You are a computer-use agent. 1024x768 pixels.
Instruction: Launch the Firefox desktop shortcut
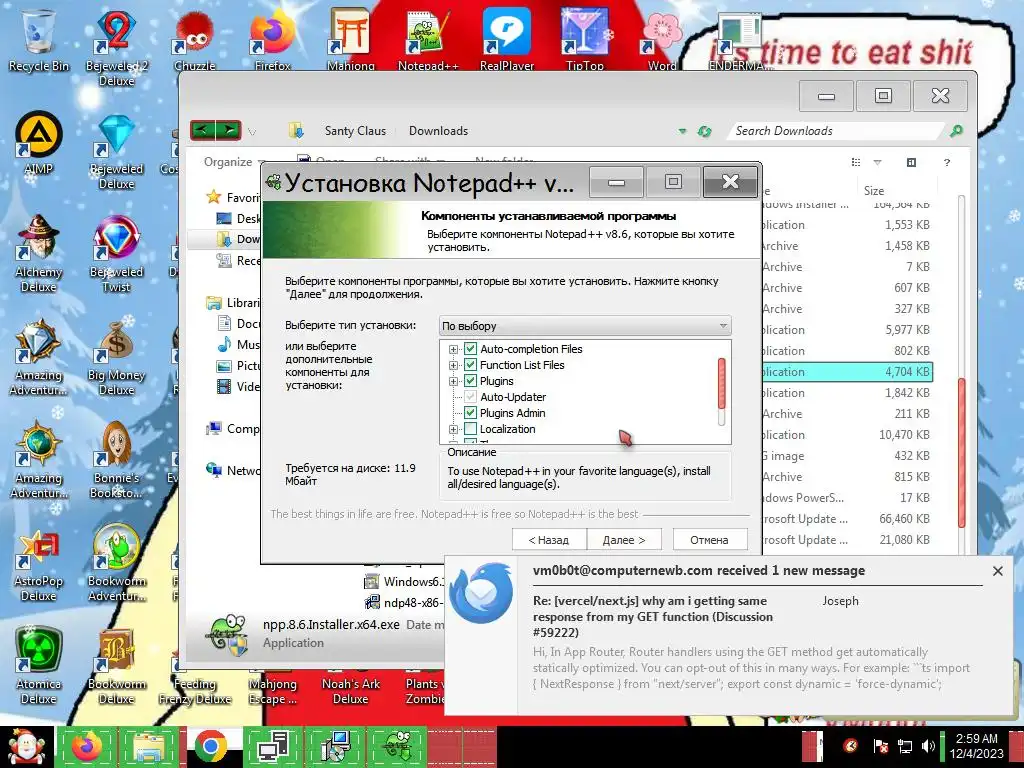pos(273,39)
